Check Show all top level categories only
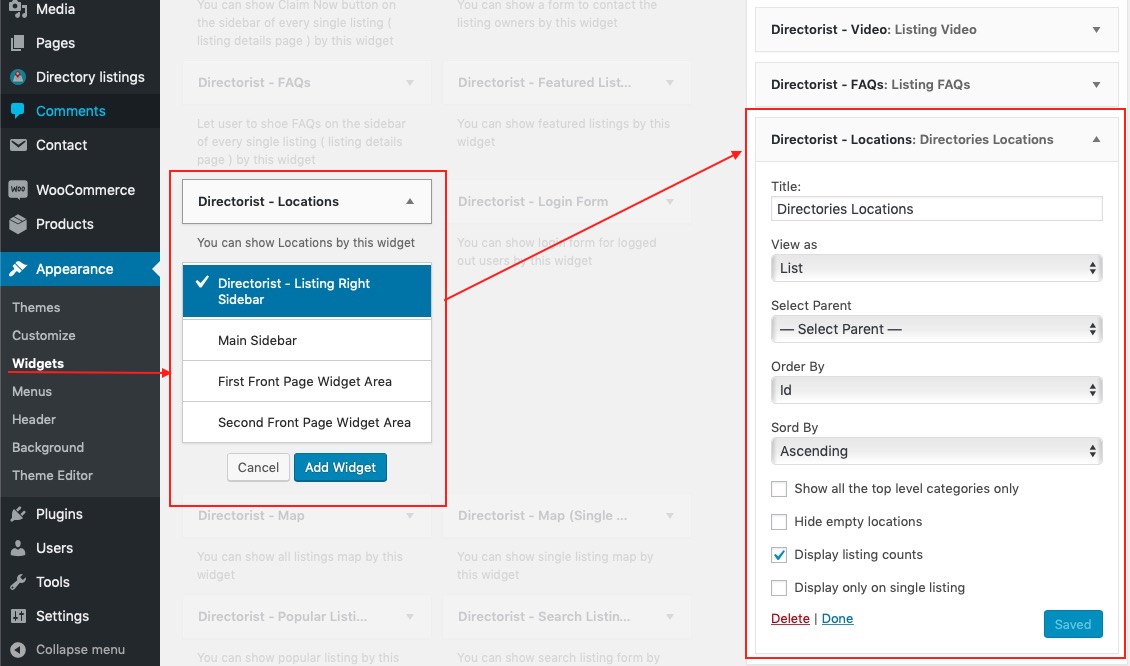This screenshot has height=666, width=1130. click(779, 489)
